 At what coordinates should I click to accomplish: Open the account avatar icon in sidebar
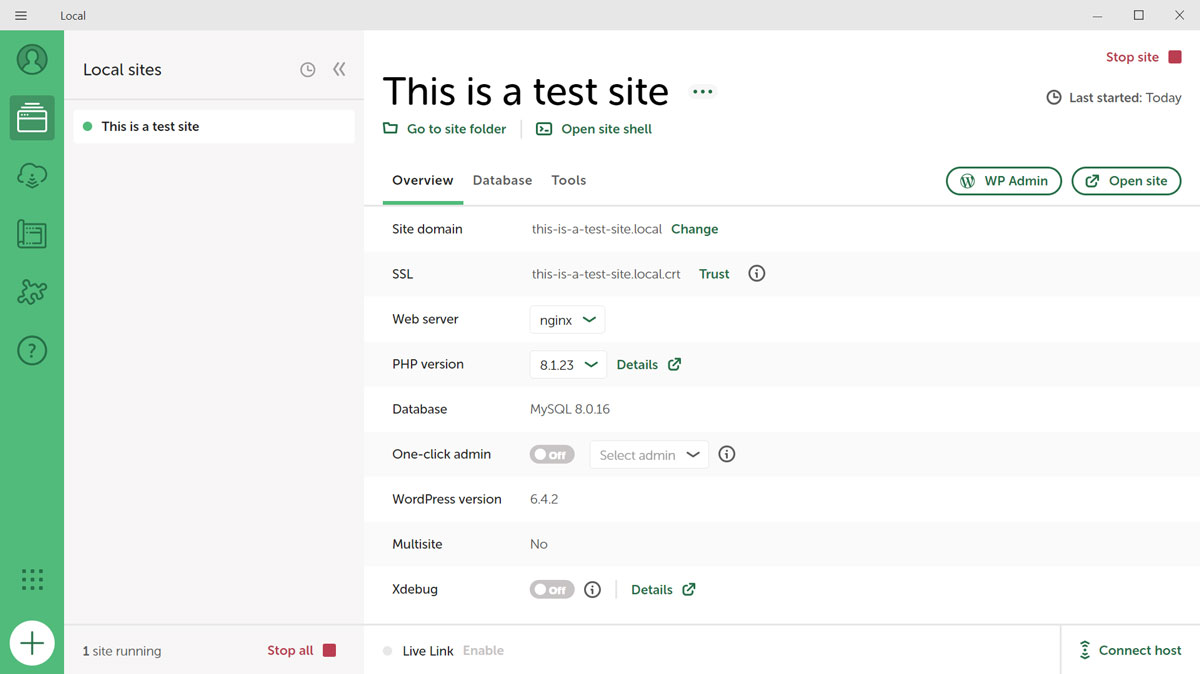32,60
